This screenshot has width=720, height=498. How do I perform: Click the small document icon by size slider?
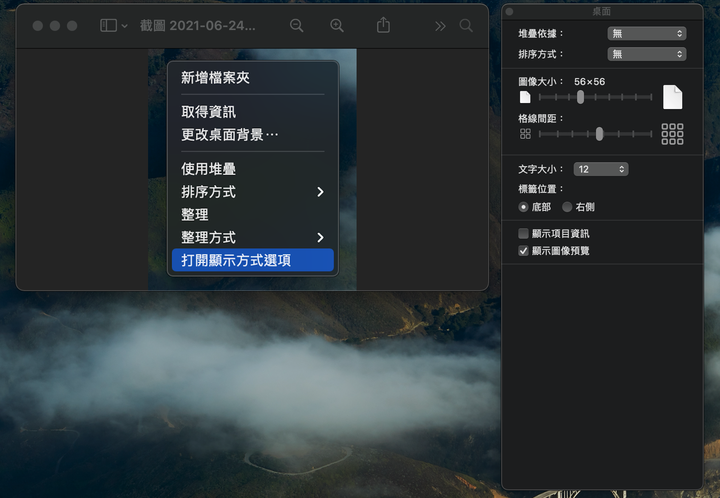coord(525,97)
